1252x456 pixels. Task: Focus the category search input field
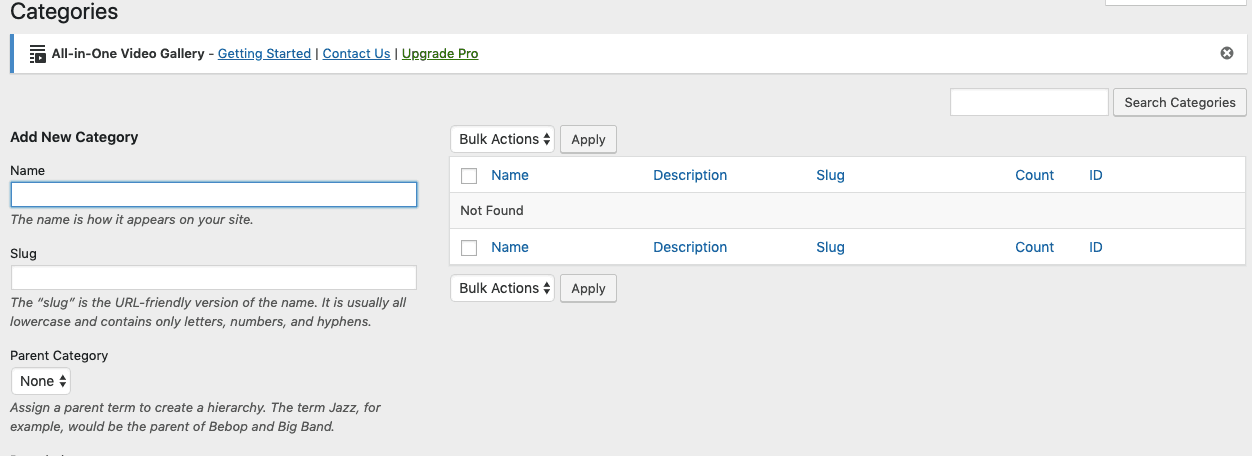tap(1029, 102)
